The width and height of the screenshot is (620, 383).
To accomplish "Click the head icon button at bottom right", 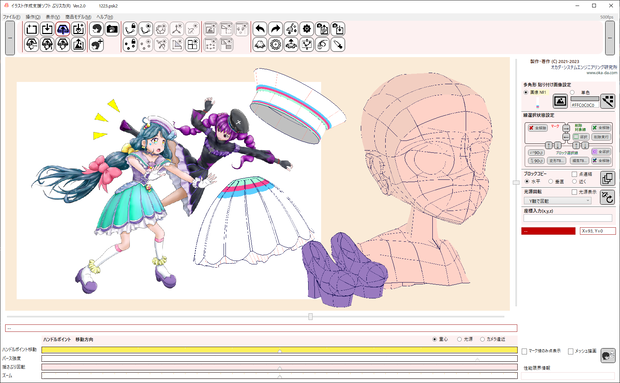I will click(607, 355).
